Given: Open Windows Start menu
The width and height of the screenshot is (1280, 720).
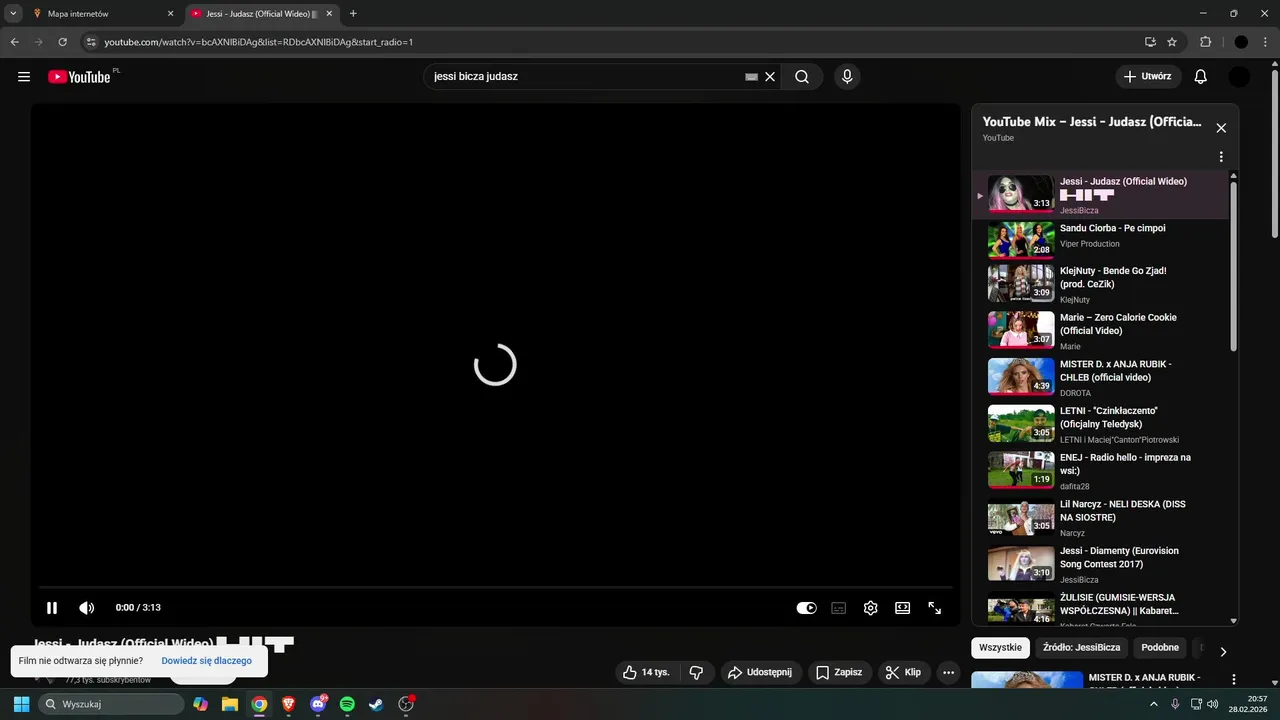Looking at the screenshot, I should pyautogui.click(x=21, y=704).
